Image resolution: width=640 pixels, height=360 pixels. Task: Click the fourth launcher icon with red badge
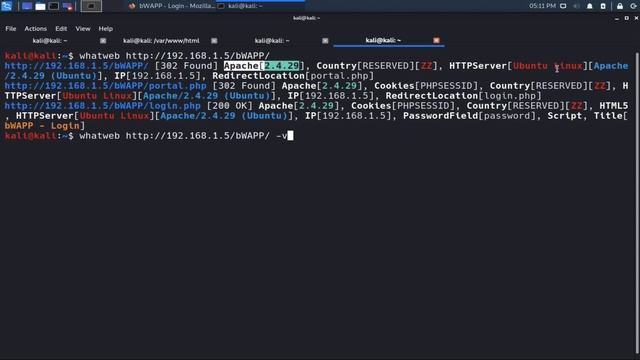coord(68,6)
